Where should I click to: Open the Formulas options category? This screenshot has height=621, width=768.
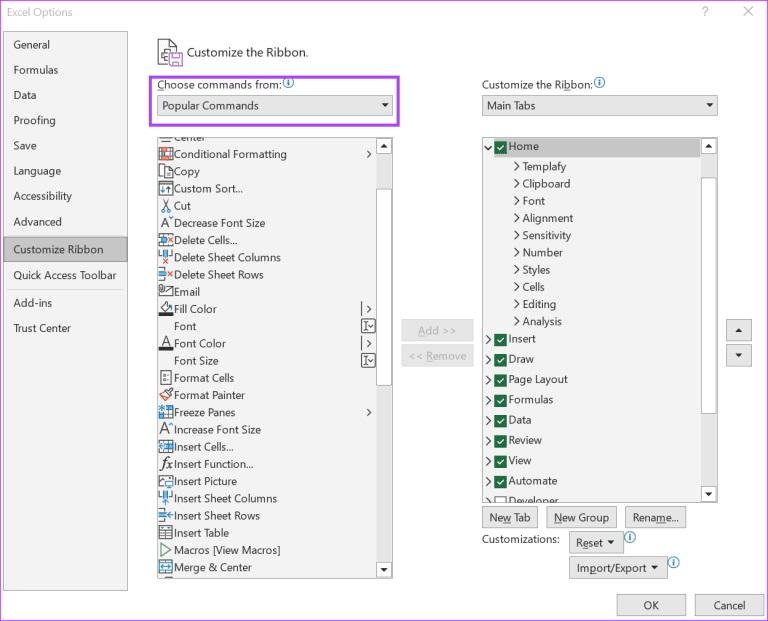pos(65,70)
